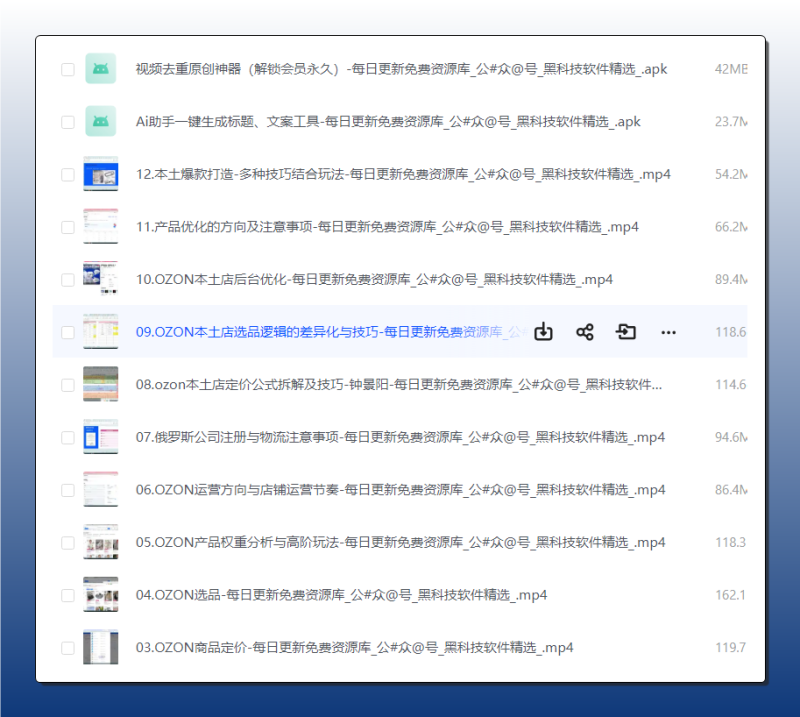The width and height of the screenshot is (800, 717).
Task: Check the 08.ozon本土店定价公式 file checkbox
Action: coord(67,384)
